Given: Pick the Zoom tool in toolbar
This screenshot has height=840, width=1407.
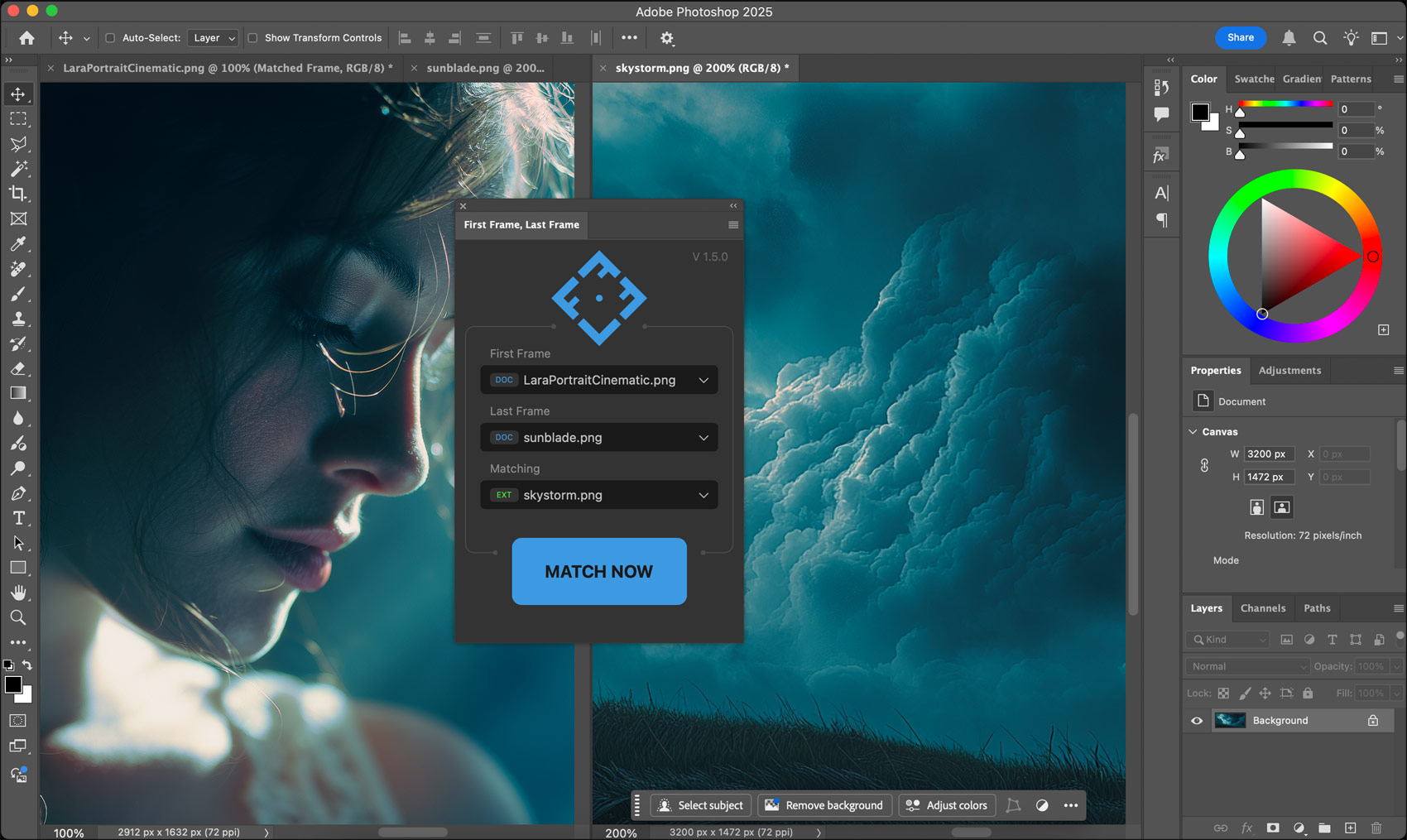Looking at the screenshot, I should coord(18,617).
